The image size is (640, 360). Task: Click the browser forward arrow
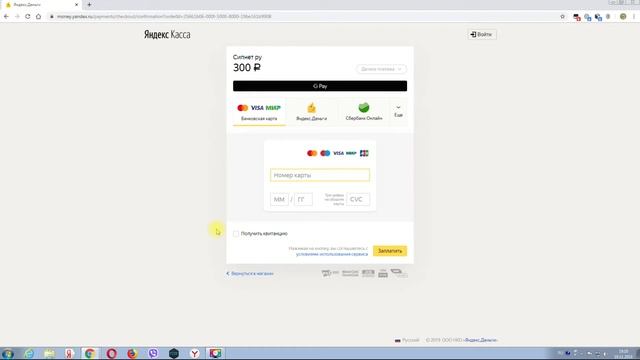point(17,16)
